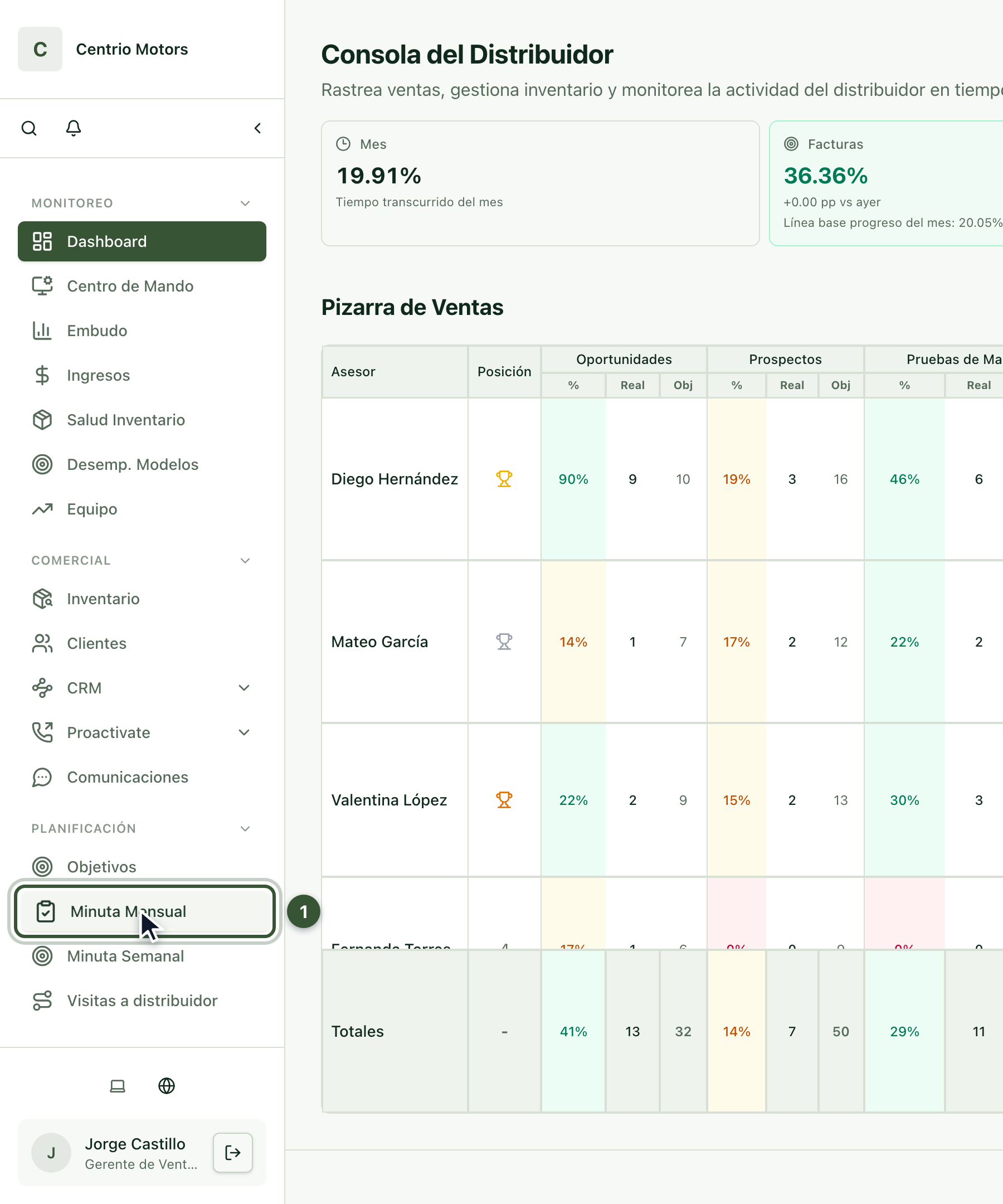The image size is (1003, 1204).
Task: Open notifications bell icon
Action: tap(74, 128)
